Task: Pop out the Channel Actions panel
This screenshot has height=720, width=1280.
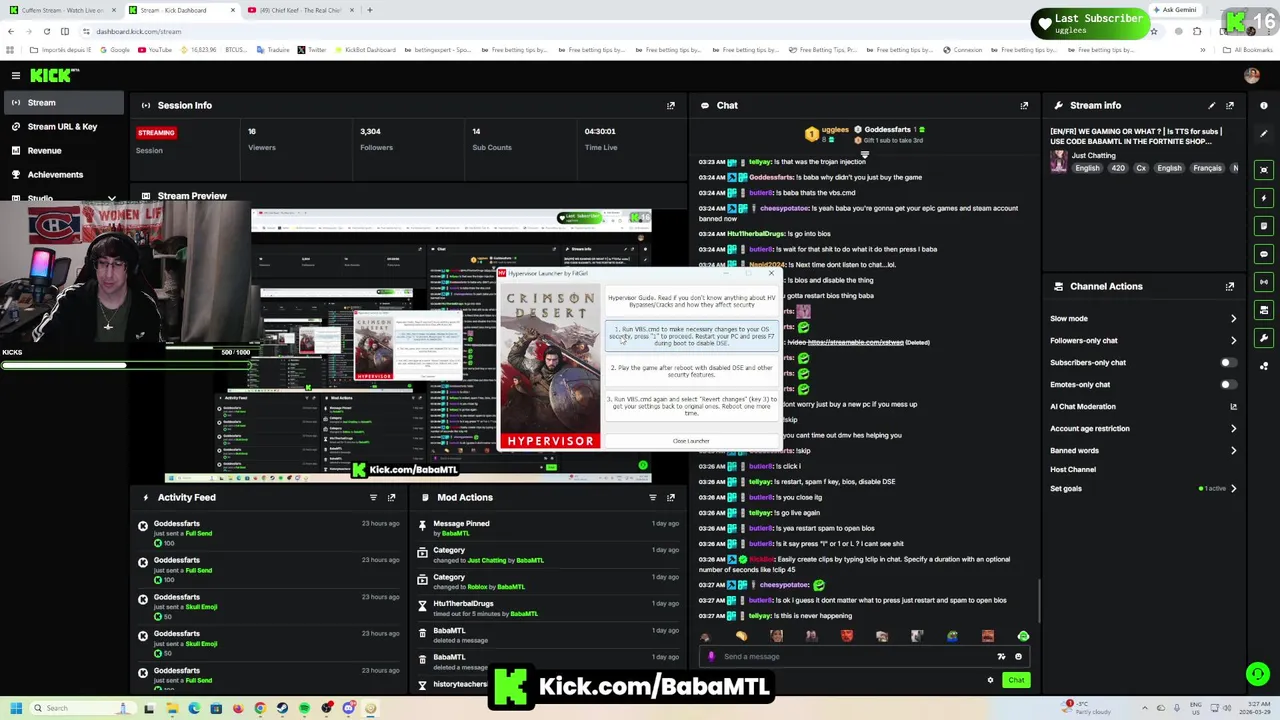Action: 1230,286
